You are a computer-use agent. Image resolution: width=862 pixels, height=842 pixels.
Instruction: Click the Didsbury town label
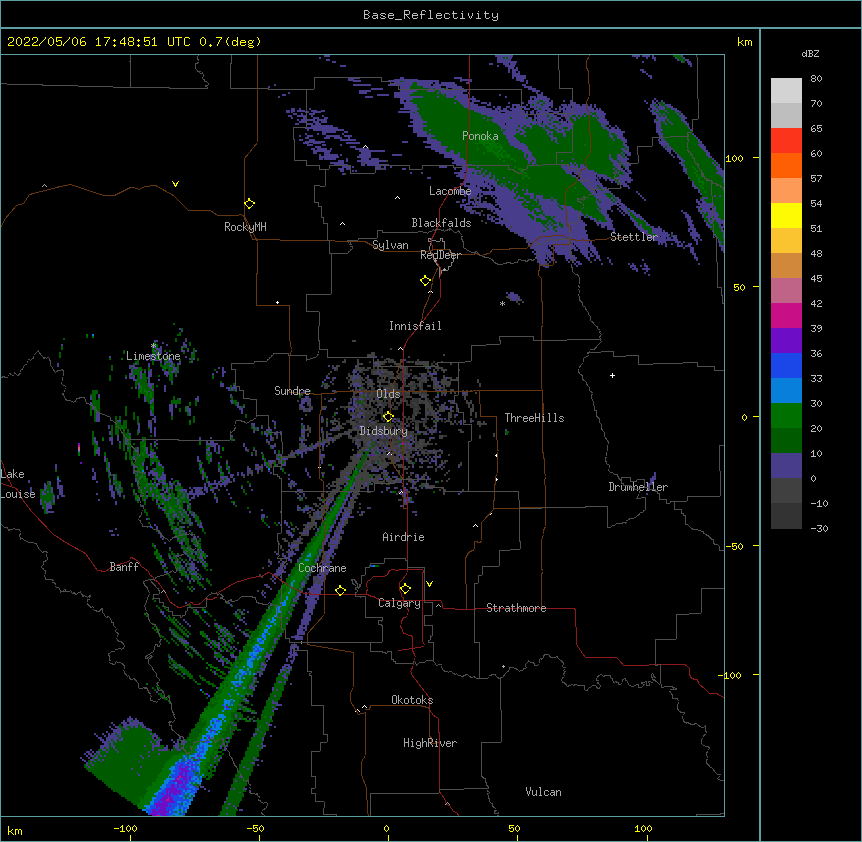383,431
